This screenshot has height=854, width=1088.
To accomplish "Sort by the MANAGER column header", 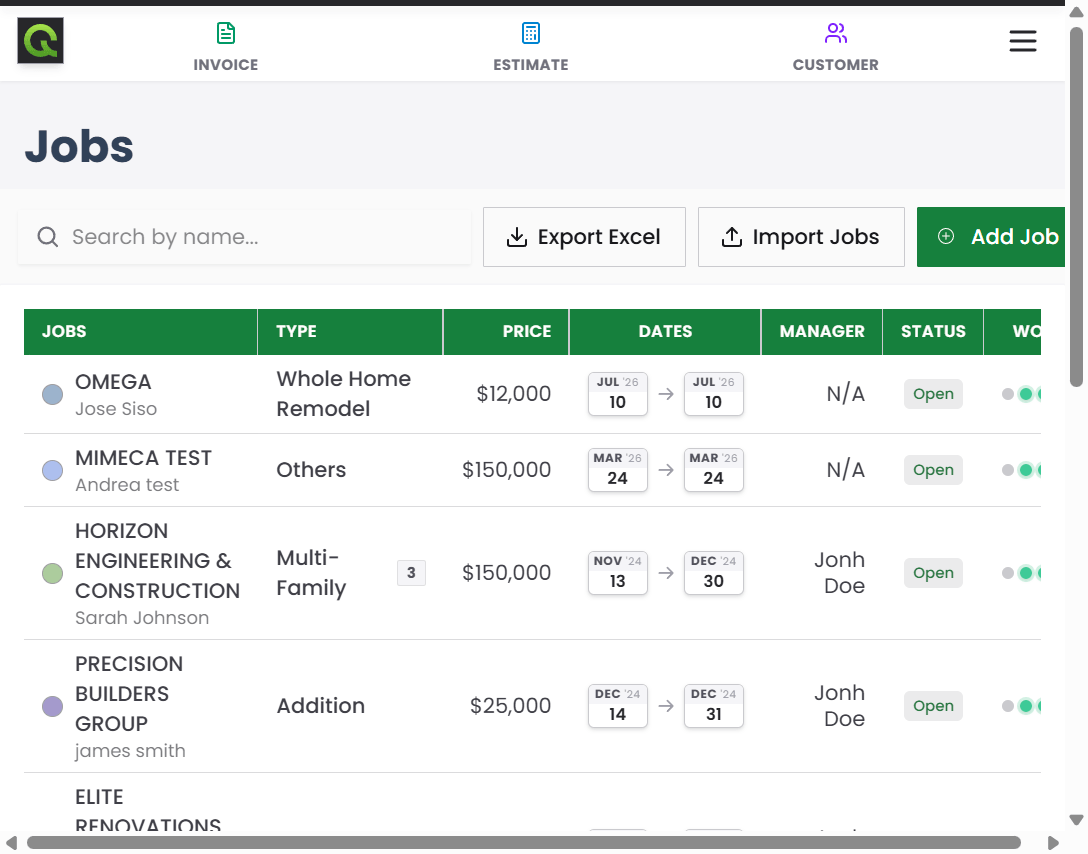I will 822,332.
